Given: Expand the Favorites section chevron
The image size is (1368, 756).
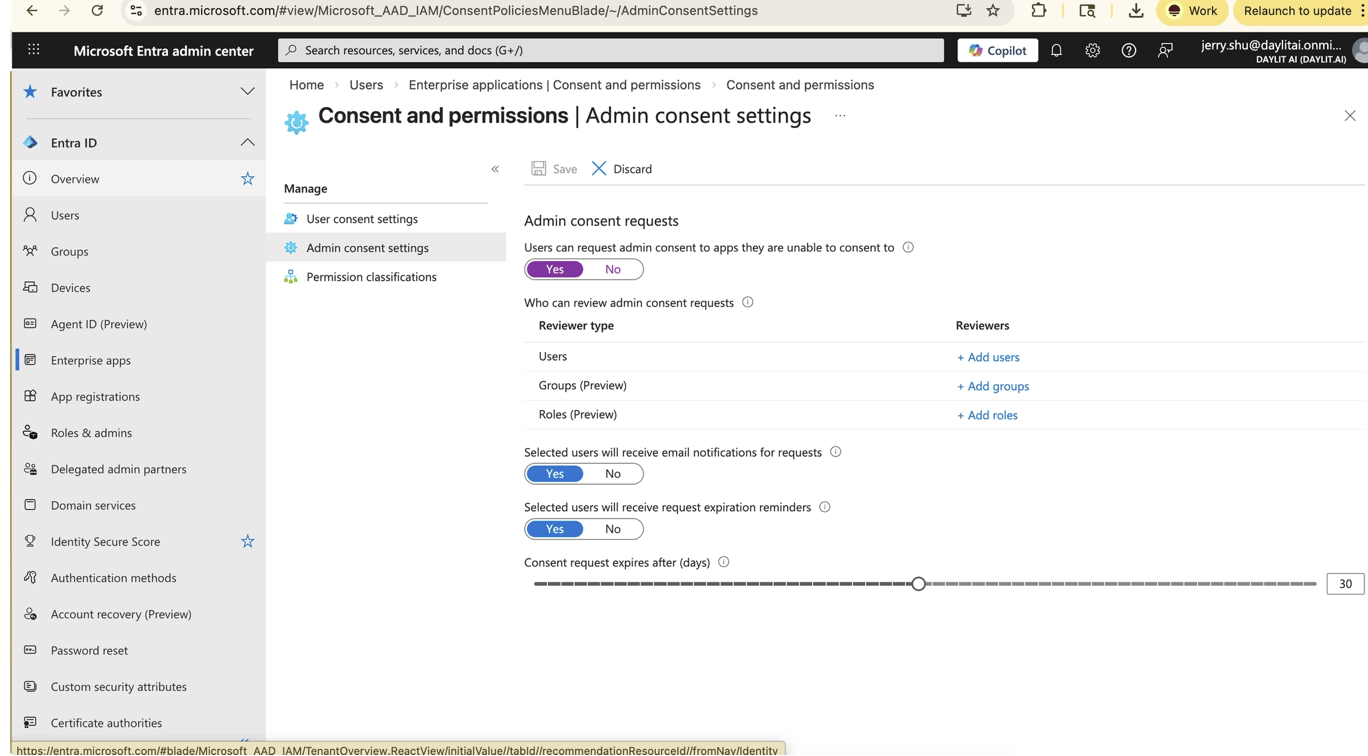Looking at the screenshot, I should click(x=247, y=92).
